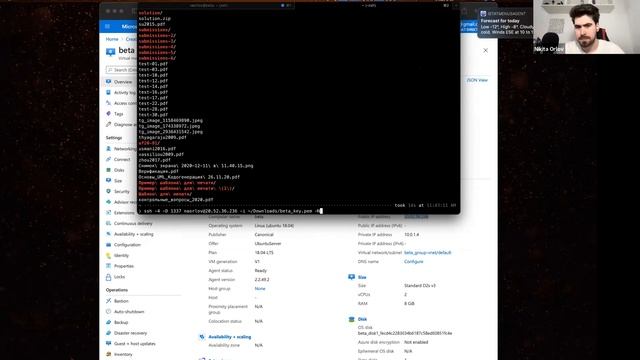This screenshot has width=640, height=360.
Task: Click the Networking icon in Settings
Action: [109, 149]
